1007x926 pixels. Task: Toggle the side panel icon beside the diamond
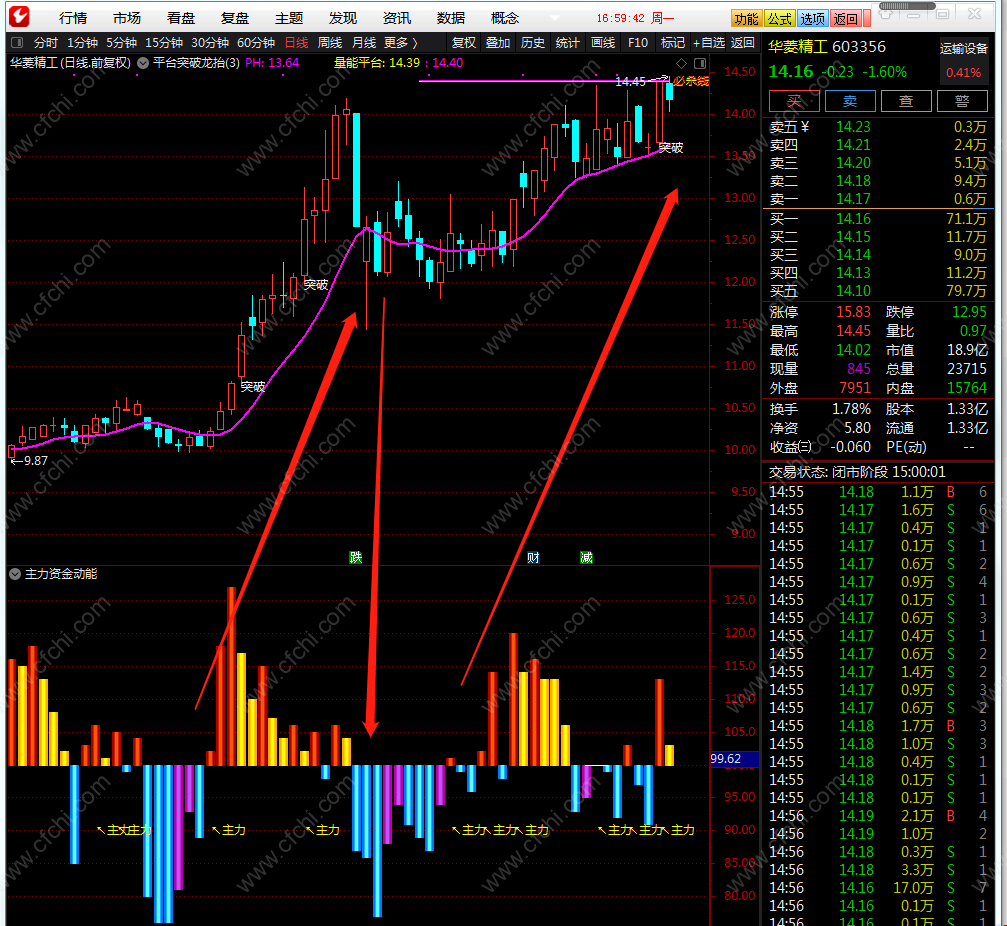coord(700,63)
